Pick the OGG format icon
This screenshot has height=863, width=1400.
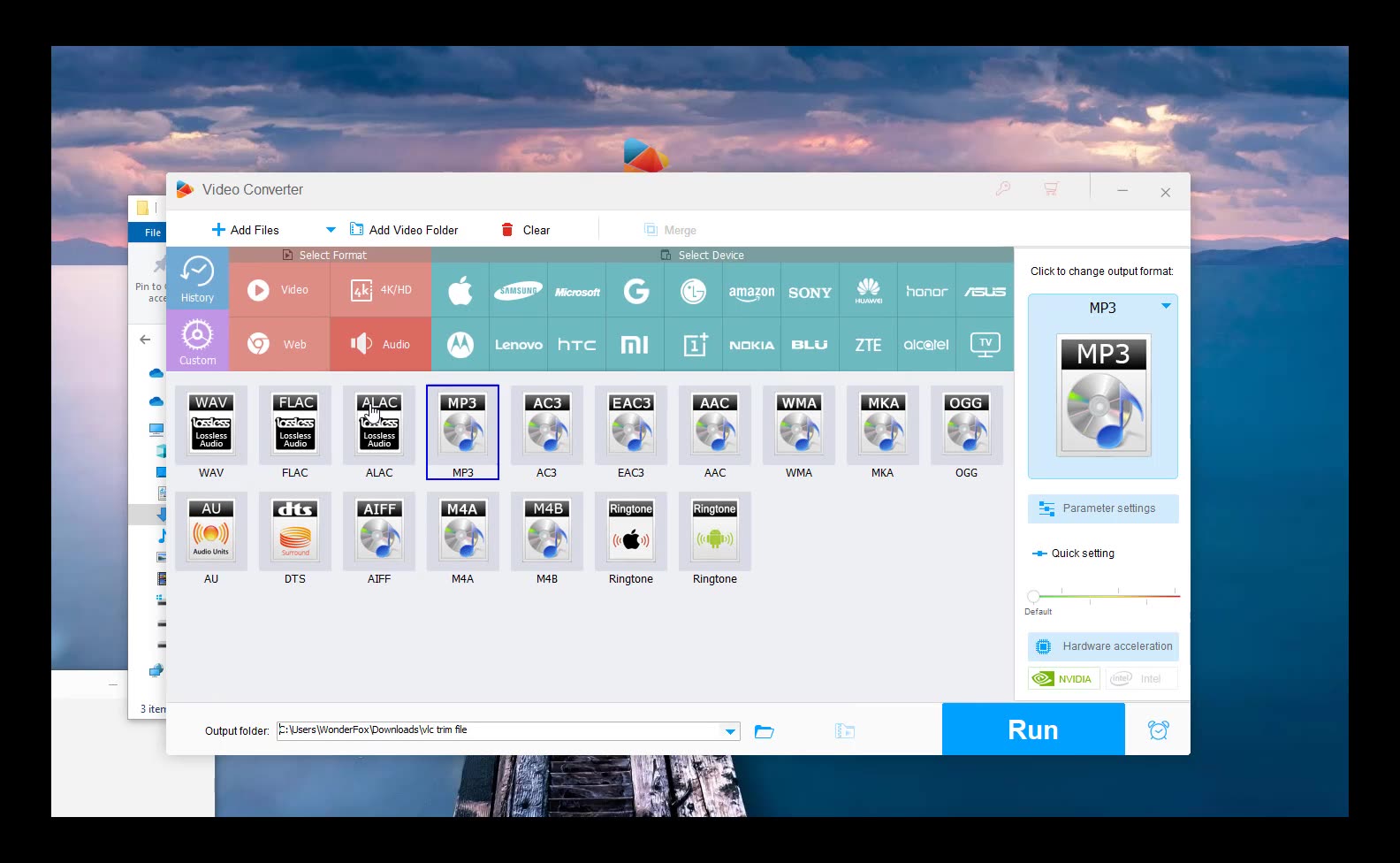pyautogui.click(x=967, y=424)
